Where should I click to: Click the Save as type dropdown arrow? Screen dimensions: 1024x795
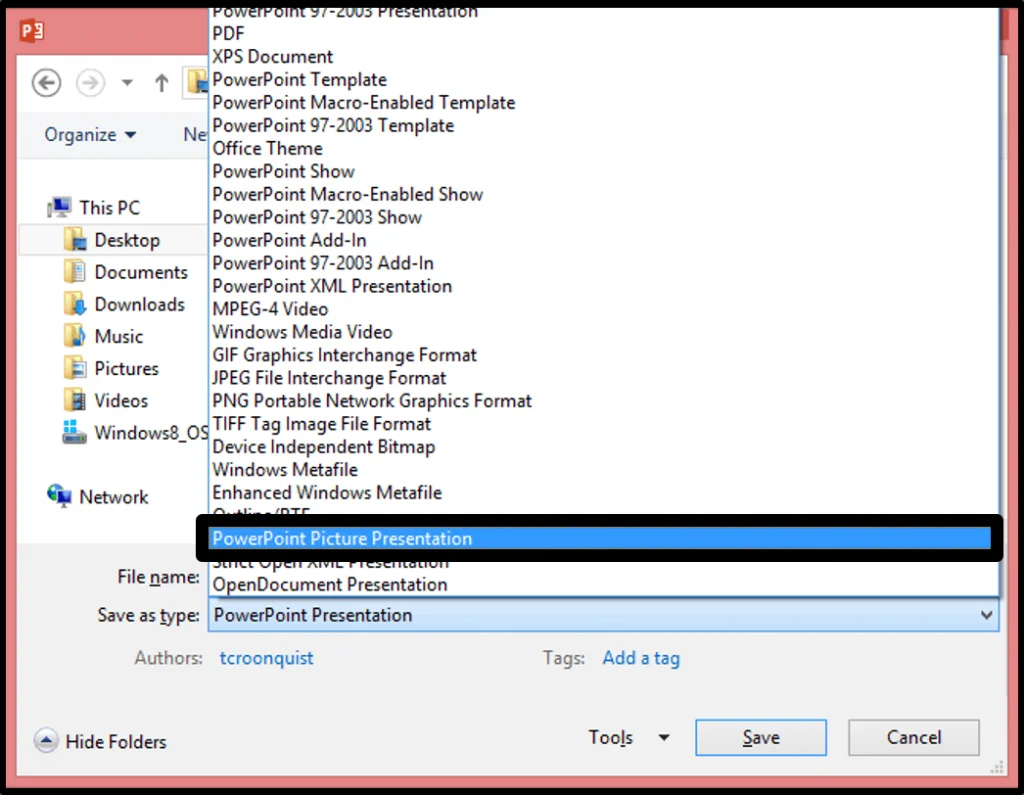click(x=986, y=615)
